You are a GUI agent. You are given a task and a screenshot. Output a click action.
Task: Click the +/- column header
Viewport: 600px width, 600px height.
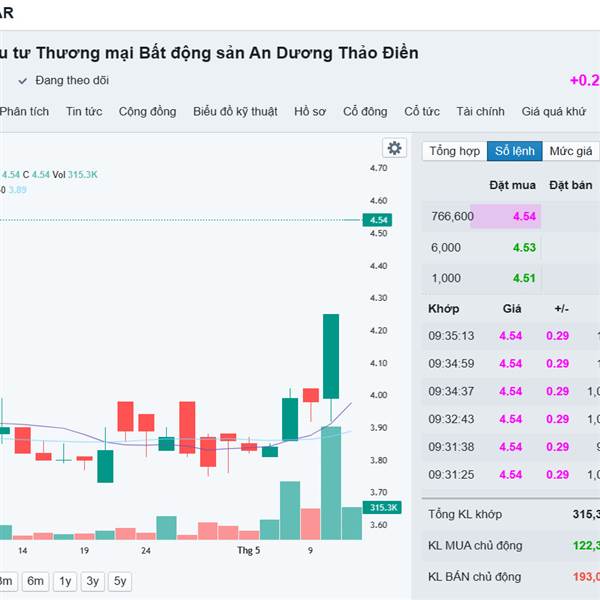click(562, 308)
